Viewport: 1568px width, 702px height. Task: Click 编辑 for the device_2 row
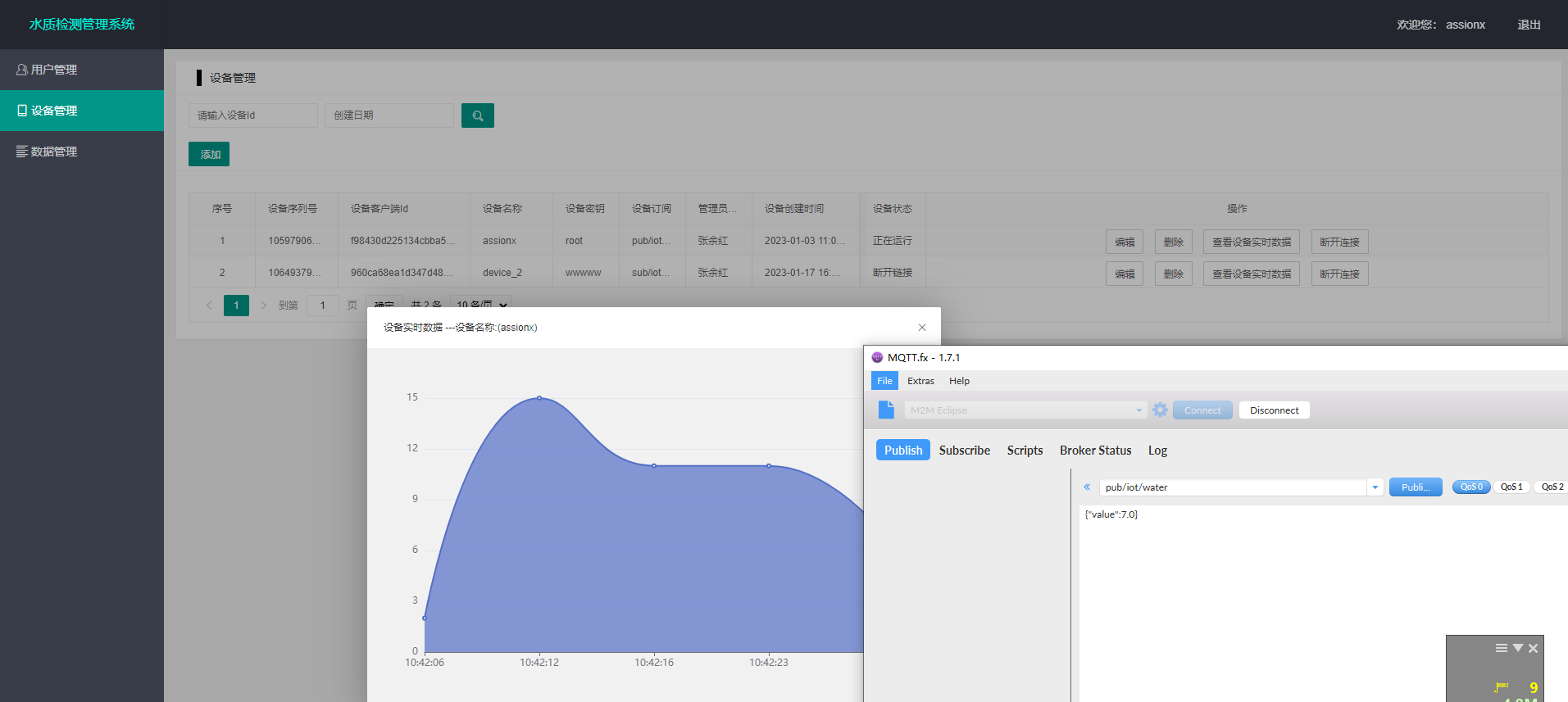[1125, 274]
